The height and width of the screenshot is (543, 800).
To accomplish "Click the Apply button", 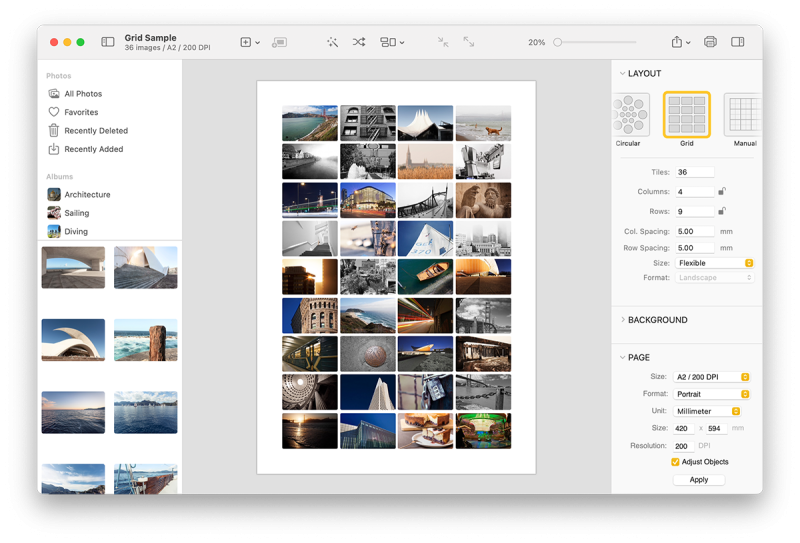I will [699, 480].
